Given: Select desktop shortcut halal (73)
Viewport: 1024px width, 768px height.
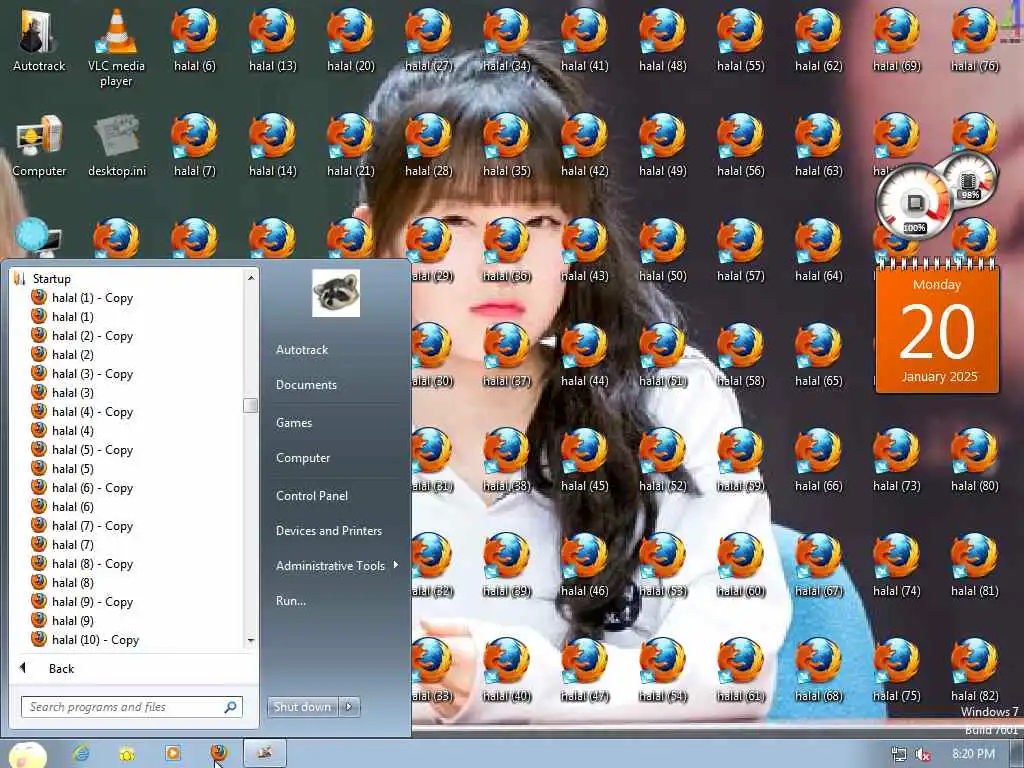Looking at the screenshot, I should [x=897, y=460].
